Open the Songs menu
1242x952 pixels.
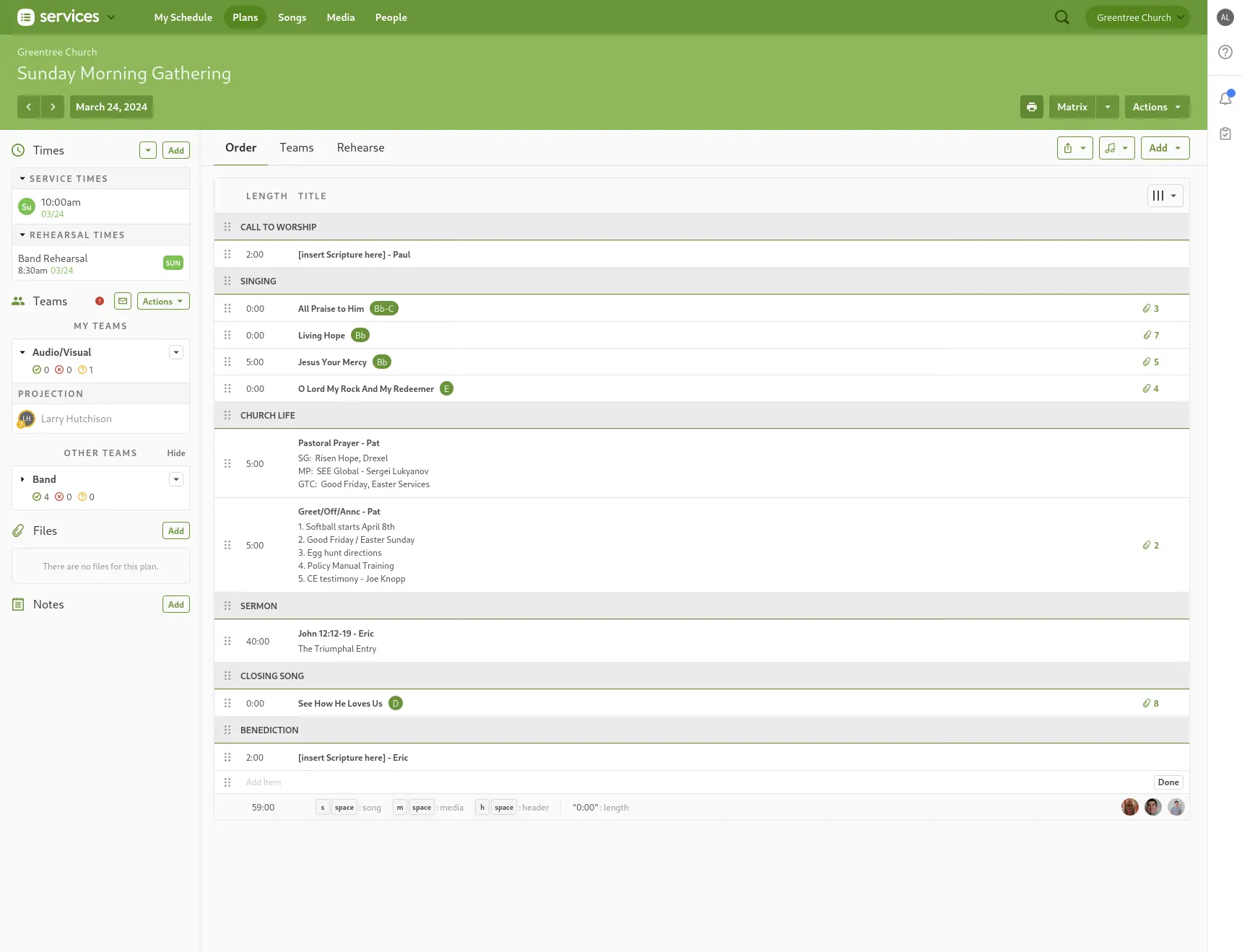(x=292, y=17)
